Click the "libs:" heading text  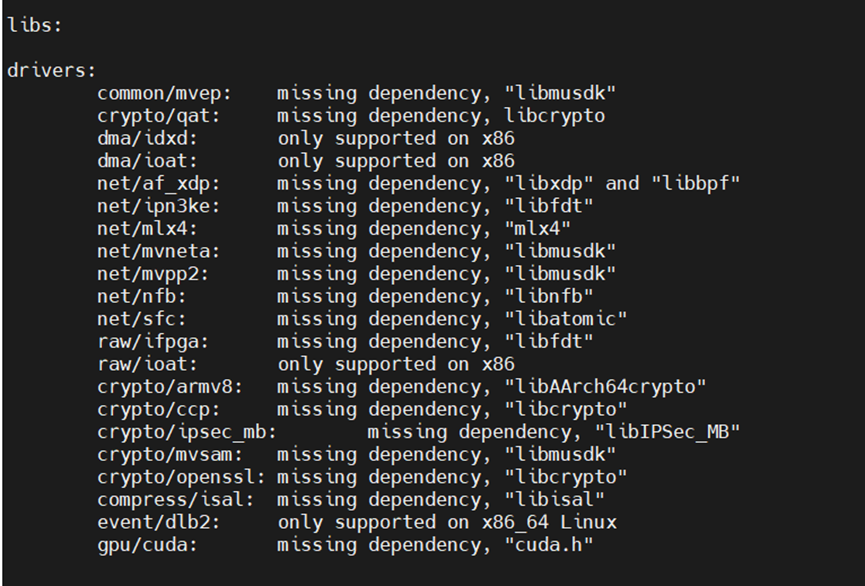pyautogui.click(x=34, y=25)
